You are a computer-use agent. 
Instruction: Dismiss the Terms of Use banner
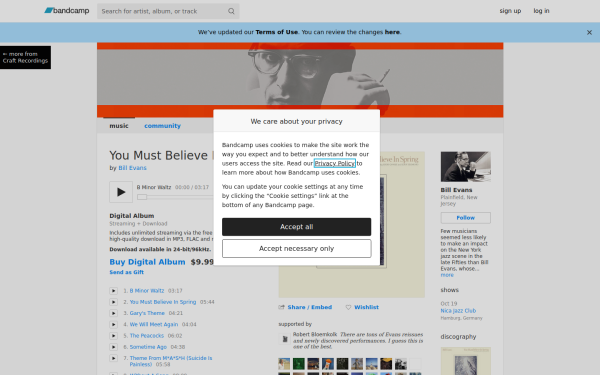tap(589, 33)
